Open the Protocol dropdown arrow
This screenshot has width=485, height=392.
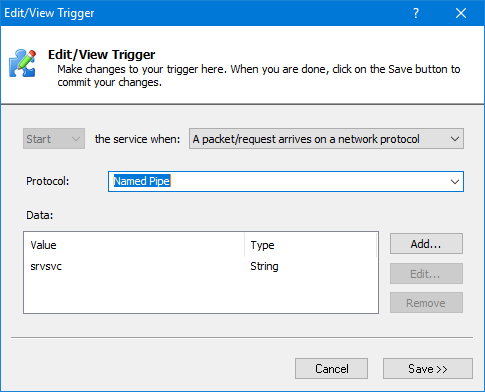[455, 181]
